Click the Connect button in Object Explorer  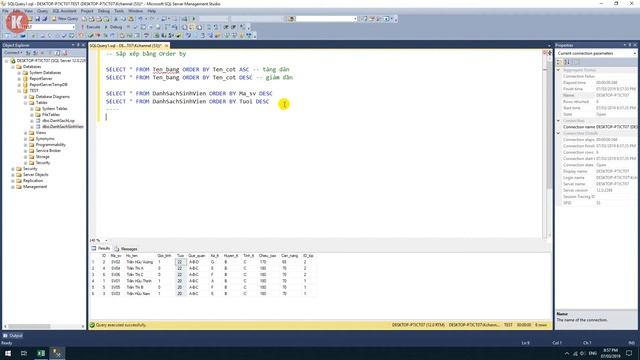[x=13, y=53]
